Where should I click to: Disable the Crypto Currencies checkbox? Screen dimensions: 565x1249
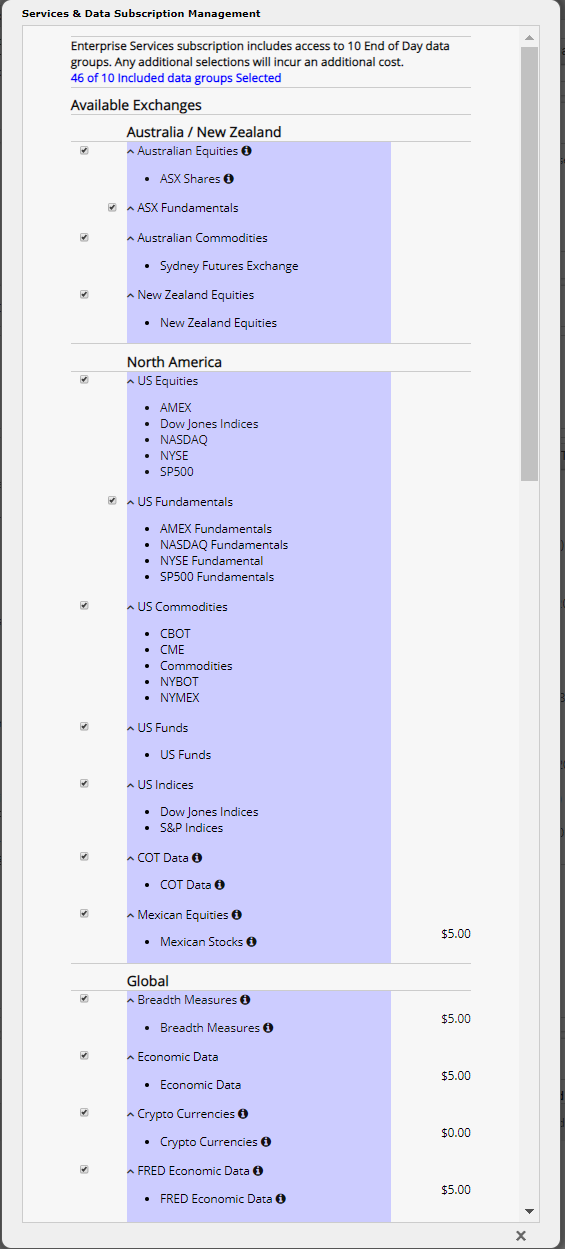pyautogui.click(x=84, y=1113)
